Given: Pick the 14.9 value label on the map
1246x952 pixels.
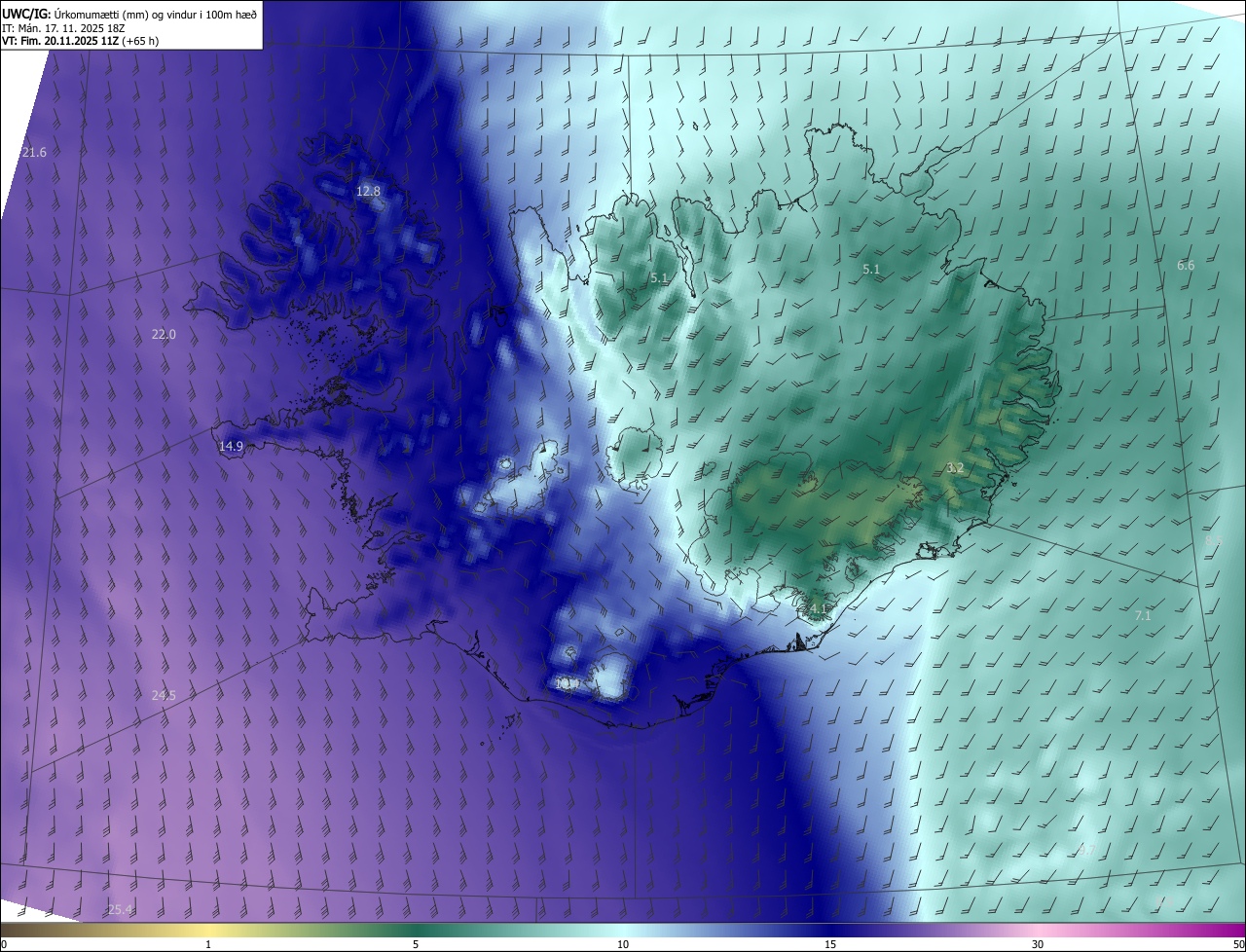Looking at the screenshot, I should 231,447.
